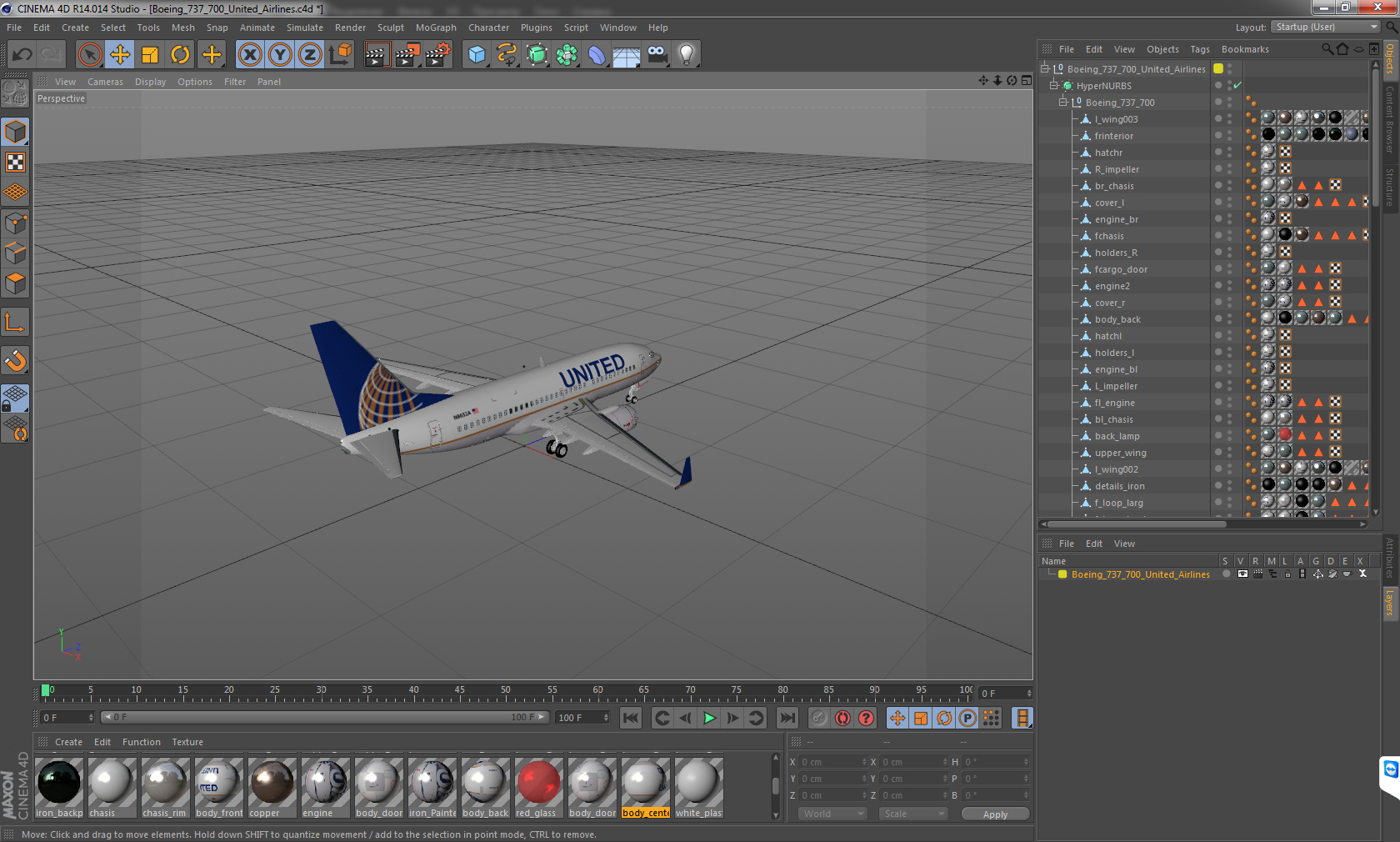Switch to Texture mode in left palette

pyautogui.click(x=16, y=163)
